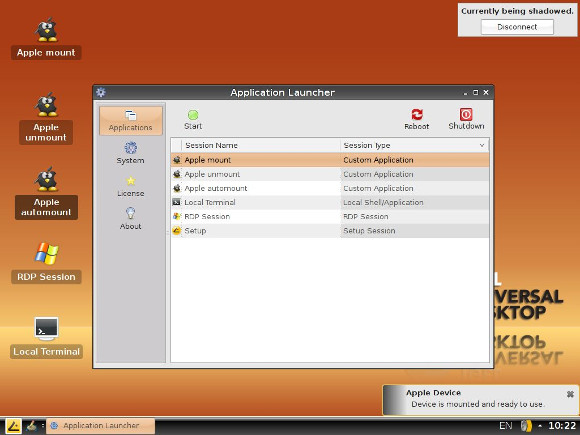Select the Local Terminal session row

tap(330, 202)
